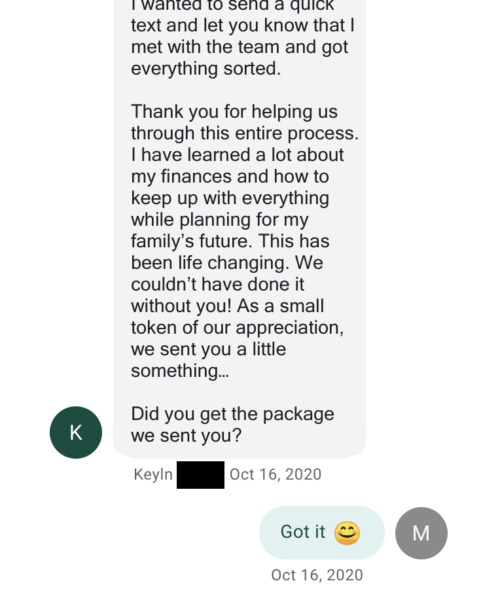Screen dimensions: 500x600
Task: Click the 'been life changing. We' line
Action: [x=227, y=263]
